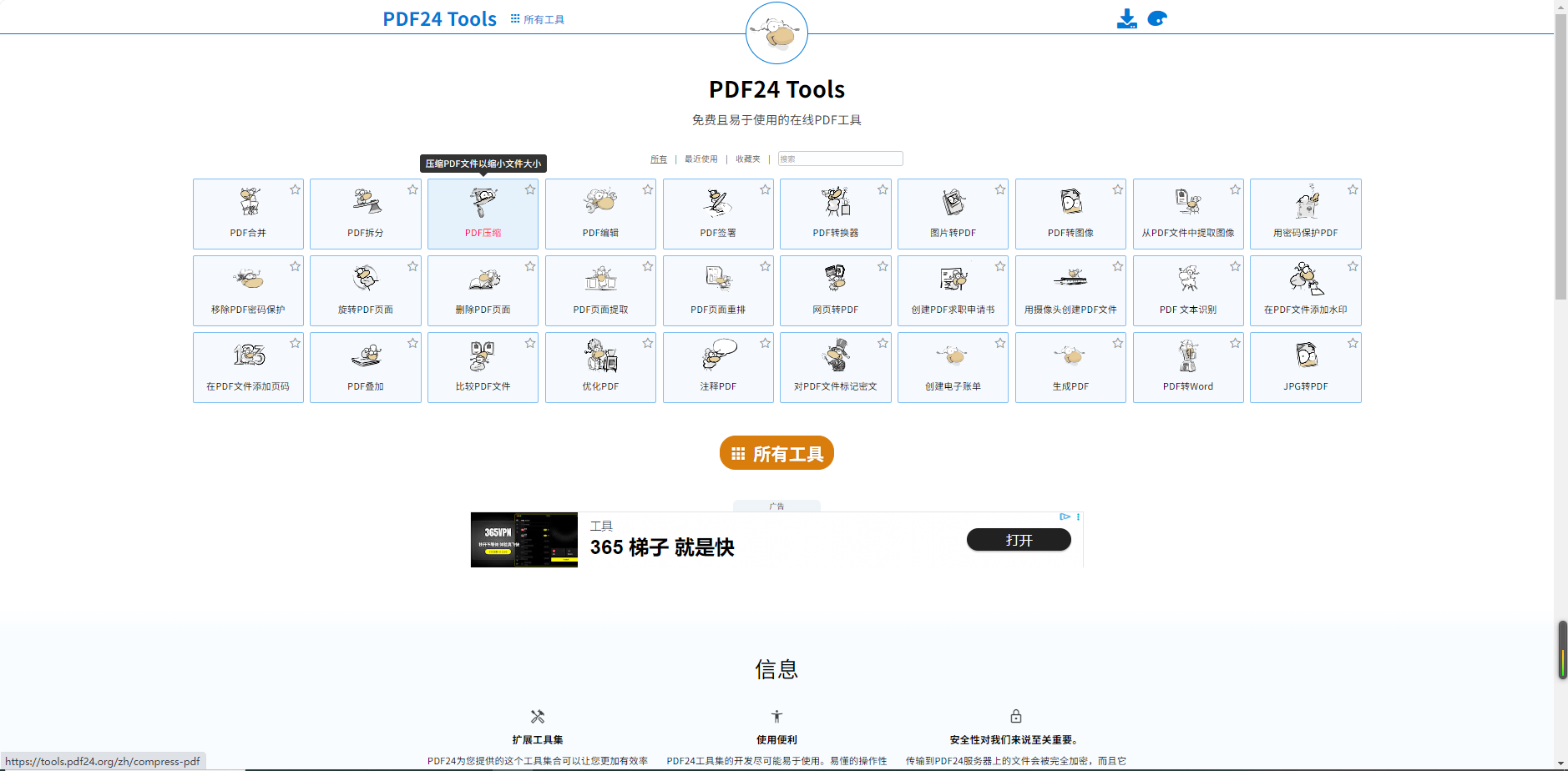Select the PDF压缩 compress tool
Screen dimensions: 1568x771
point(483,214)
